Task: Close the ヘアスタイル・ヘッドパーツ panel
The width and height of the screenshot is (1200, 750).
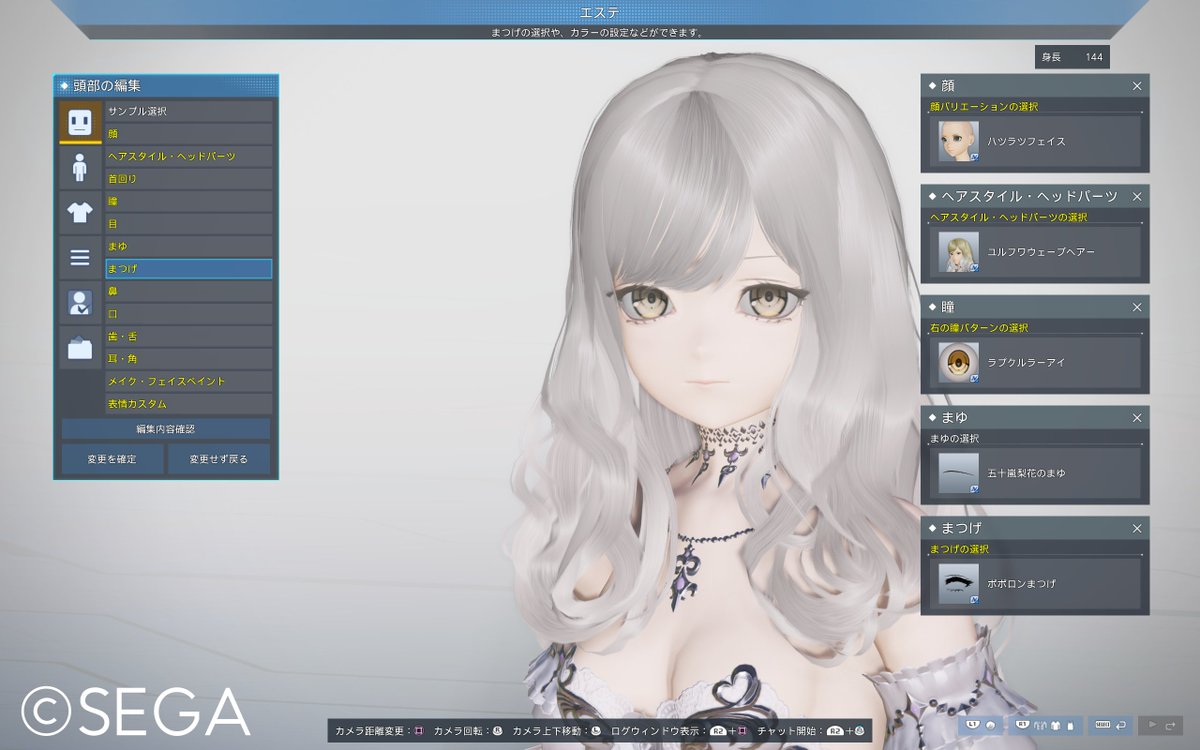Action: point(1137,197)
